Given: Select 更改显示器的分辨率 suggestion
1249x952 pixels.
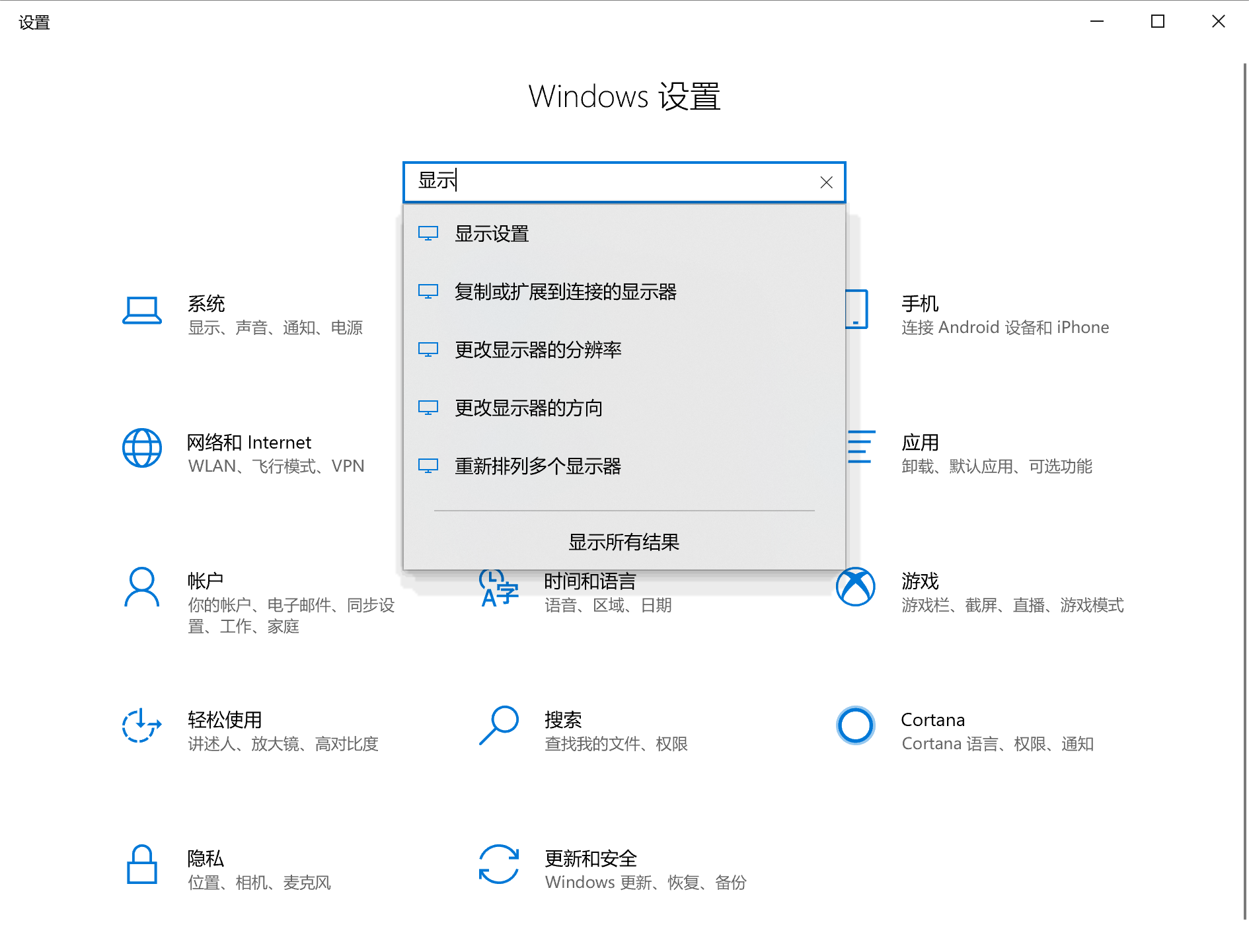Looking at the screenshot, I should point(624,350).
